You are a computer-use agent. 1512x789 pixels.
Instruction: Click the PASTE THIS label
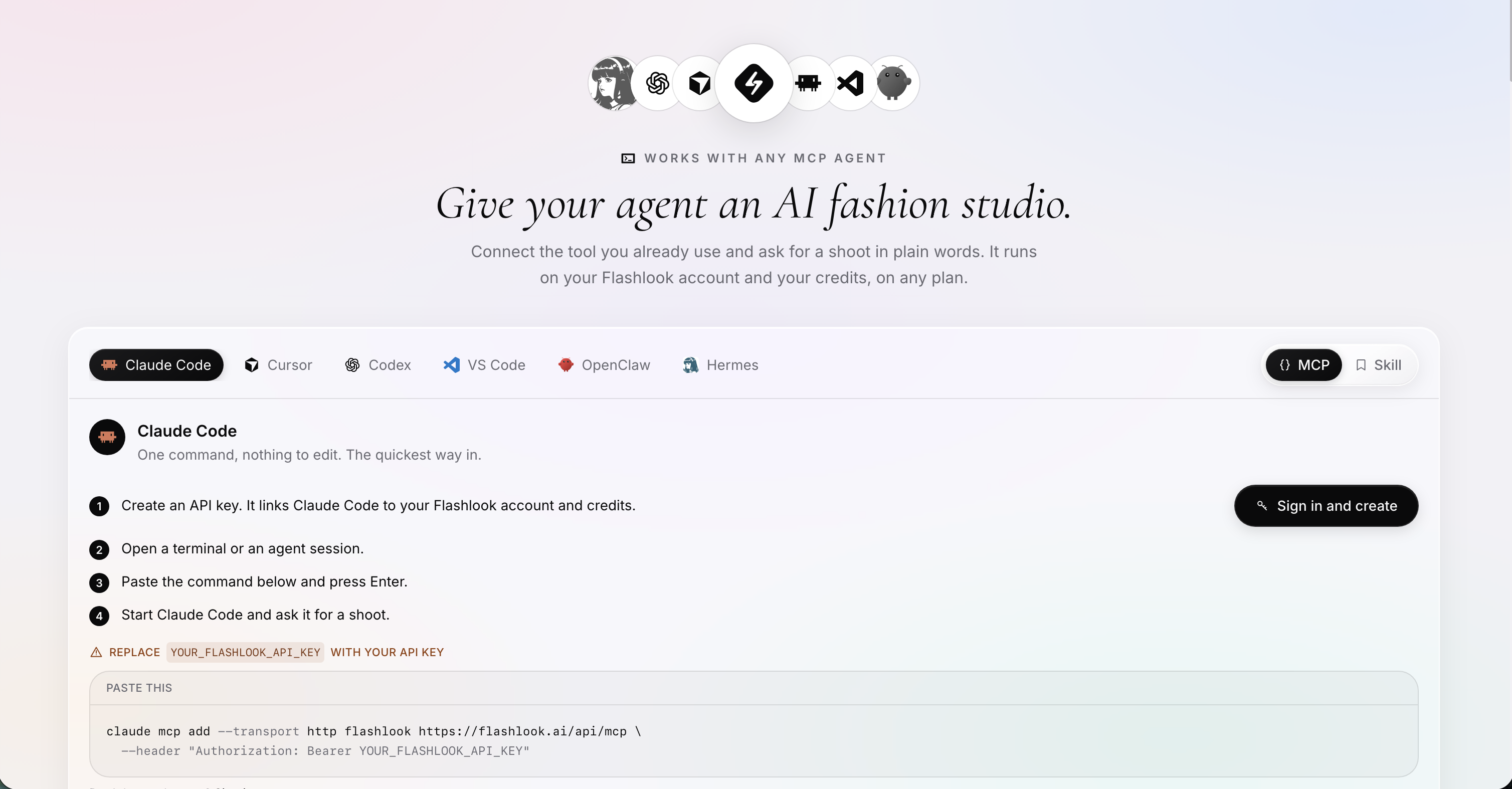click(139, 688)
